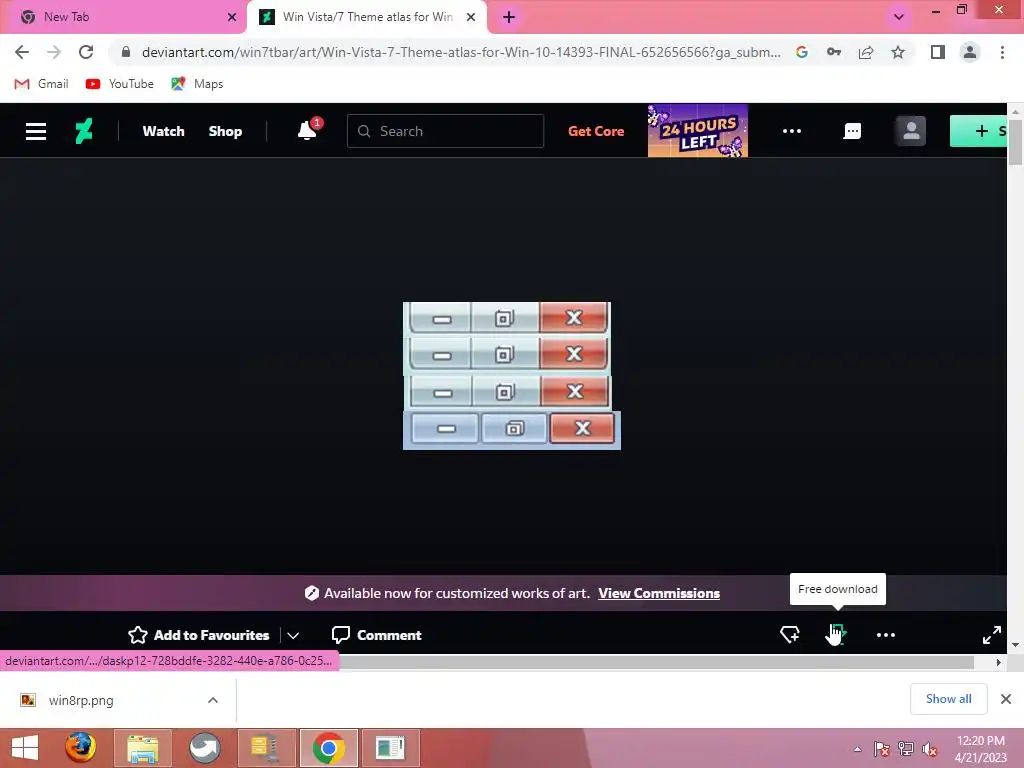Expand win8rp.png download options arrow
This screenshot has height=768, width=1024.
213,700
